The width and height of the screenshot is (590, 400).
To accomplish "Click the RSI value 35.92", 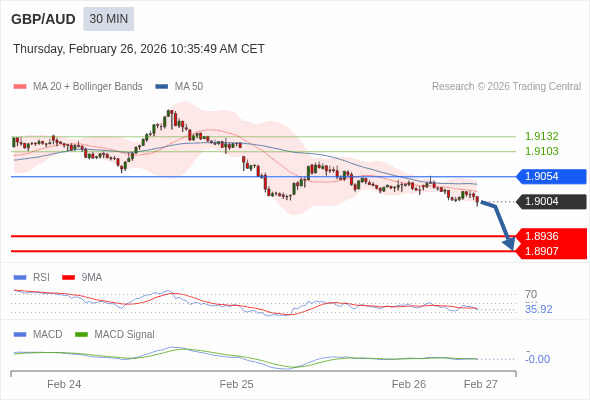I will tap(539, 309).
